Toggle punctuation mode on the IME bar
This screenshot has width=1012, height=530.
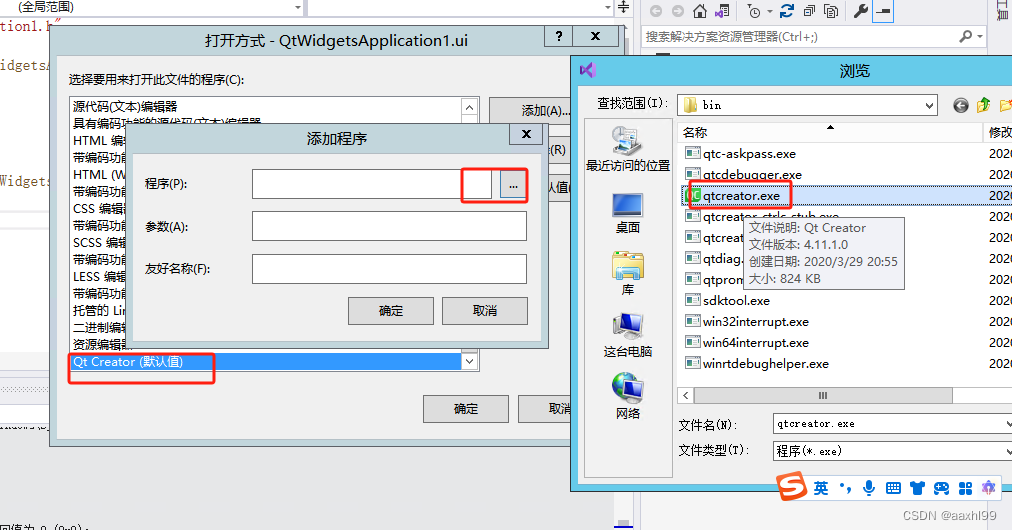pos(845,488)
